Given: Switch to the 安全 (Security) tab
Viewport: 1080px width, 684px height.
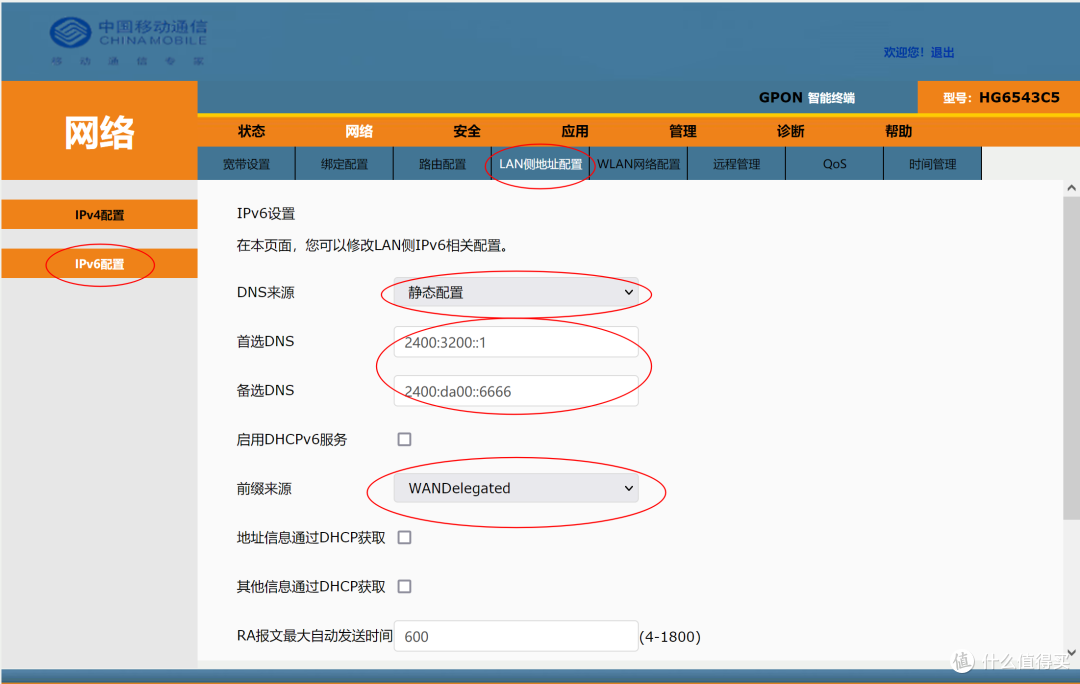Looking at the screenshot, I should click(x=466, y=131).
